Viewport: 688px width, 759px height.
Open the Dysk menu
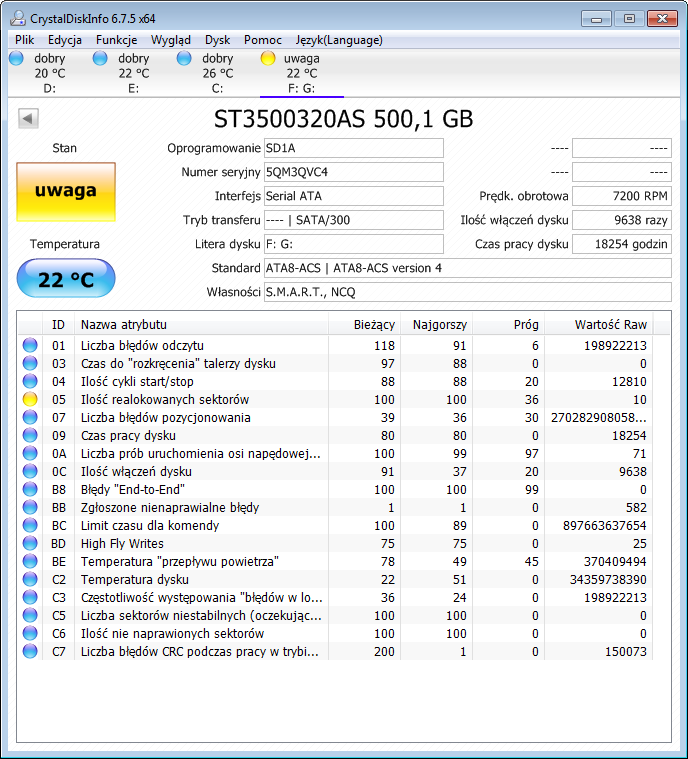(x=217, y=40)
